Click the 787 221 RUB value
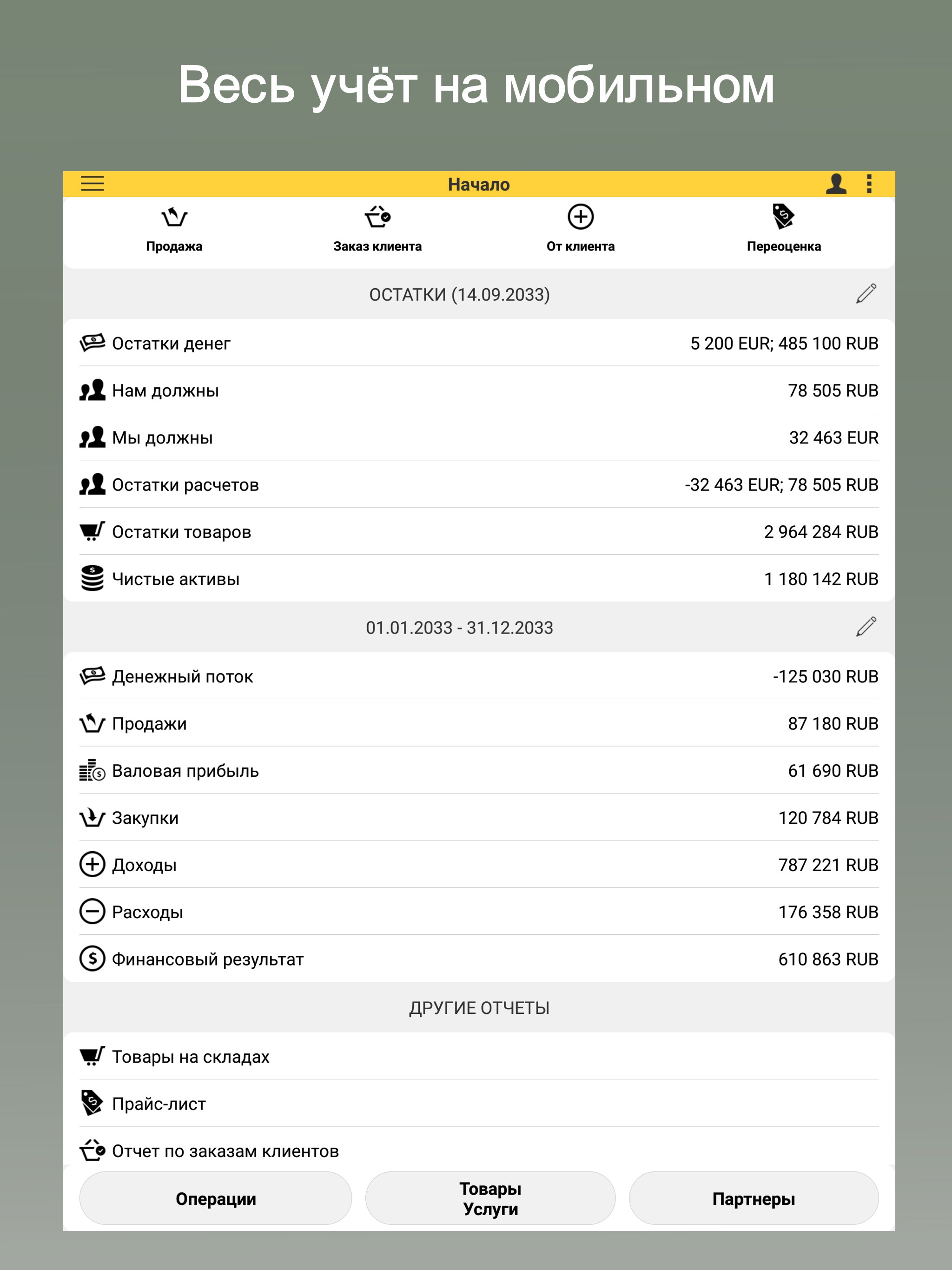952x1270 pixels. (828, 865)
